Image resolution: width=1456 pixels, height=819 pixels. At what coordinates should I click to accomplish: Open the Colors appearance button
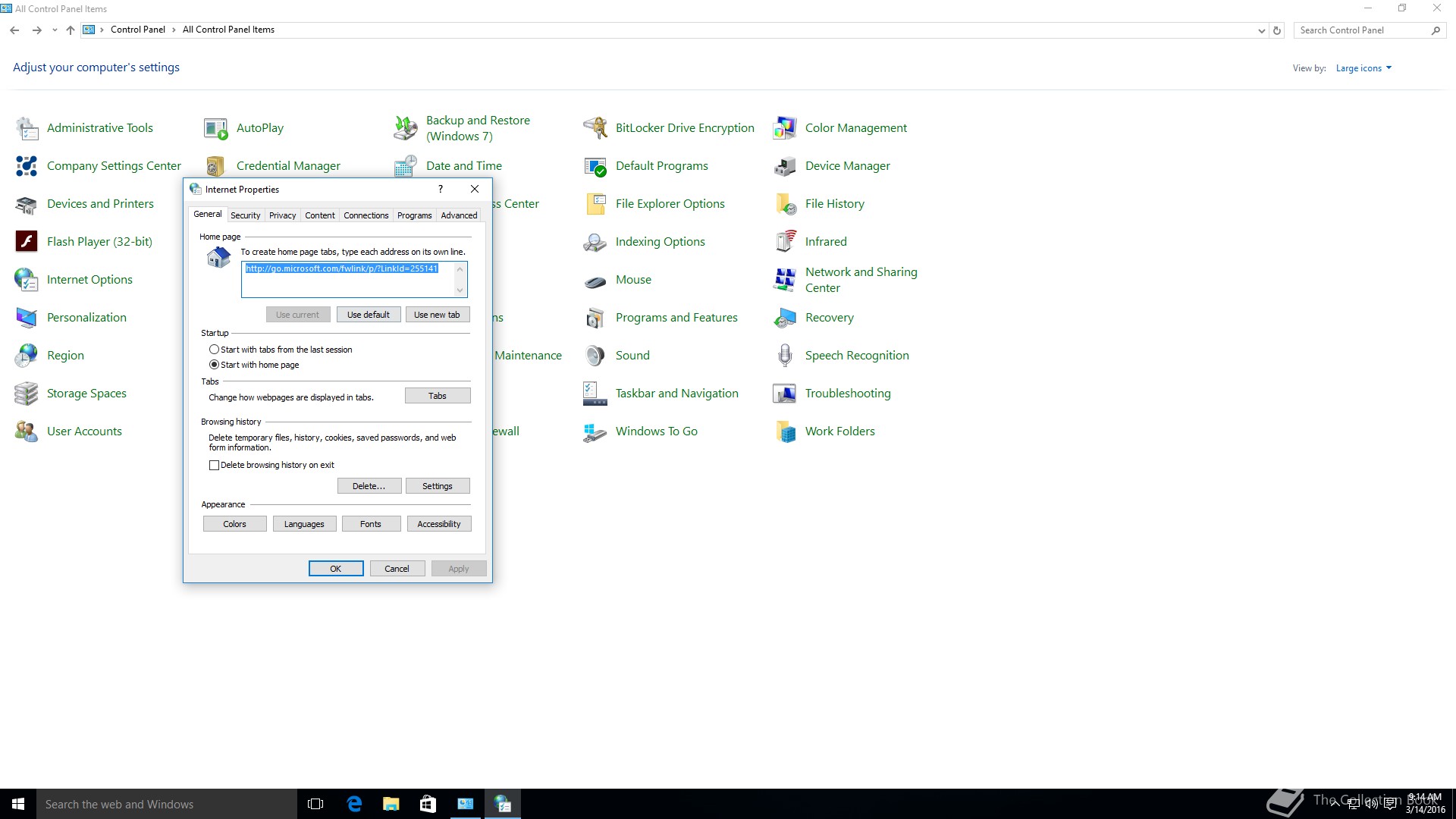[235, 524]
